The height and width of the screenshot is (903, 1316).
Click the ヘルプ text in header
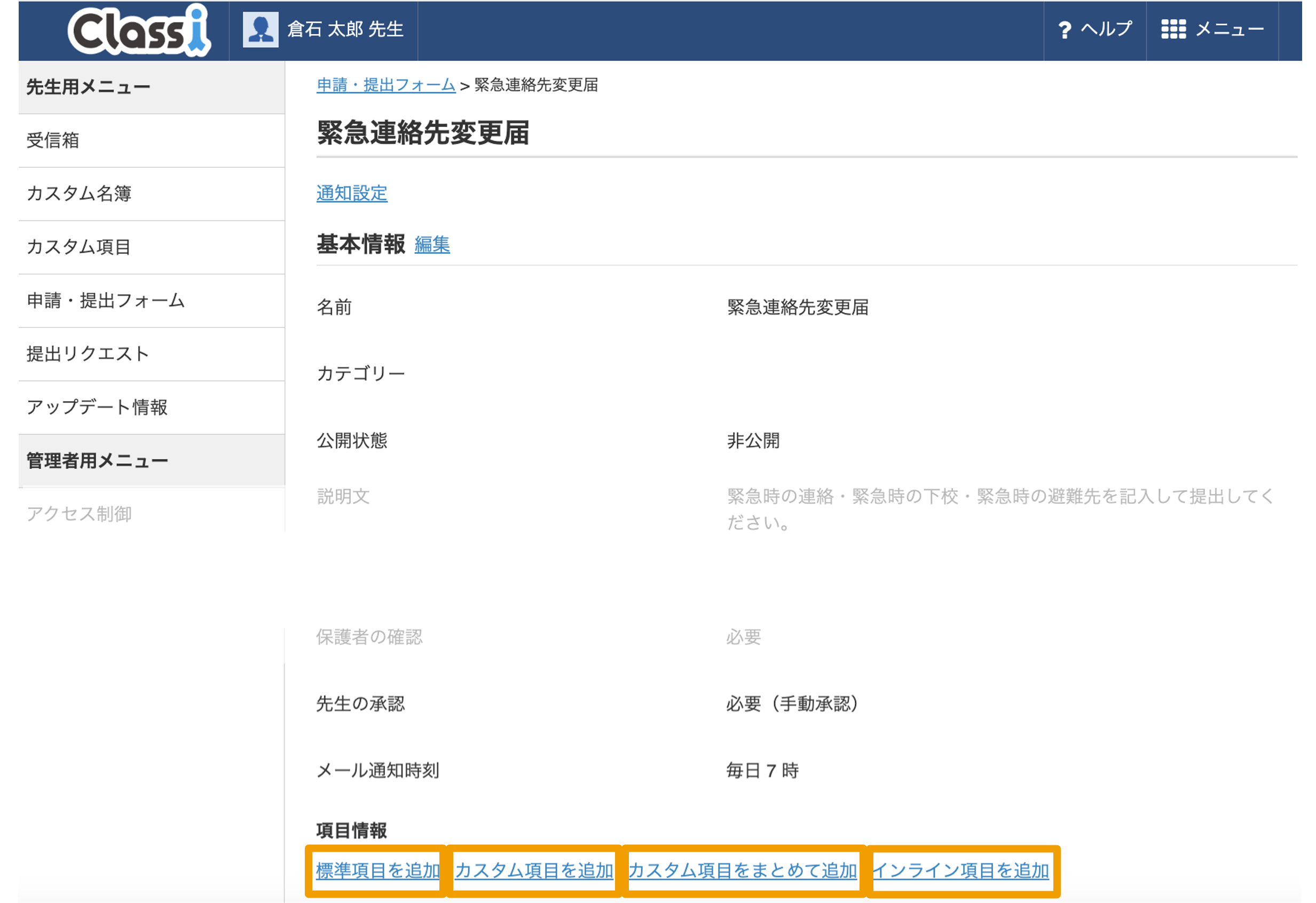[x=1106, y=29]
